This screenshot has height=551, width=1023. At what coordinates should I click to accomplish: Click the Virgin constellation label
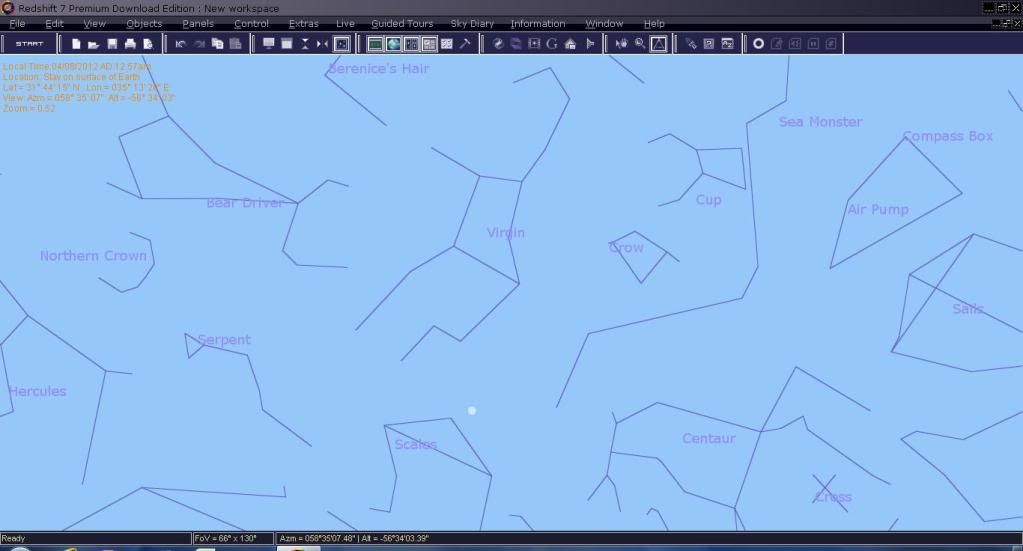(x=505, y=233)
